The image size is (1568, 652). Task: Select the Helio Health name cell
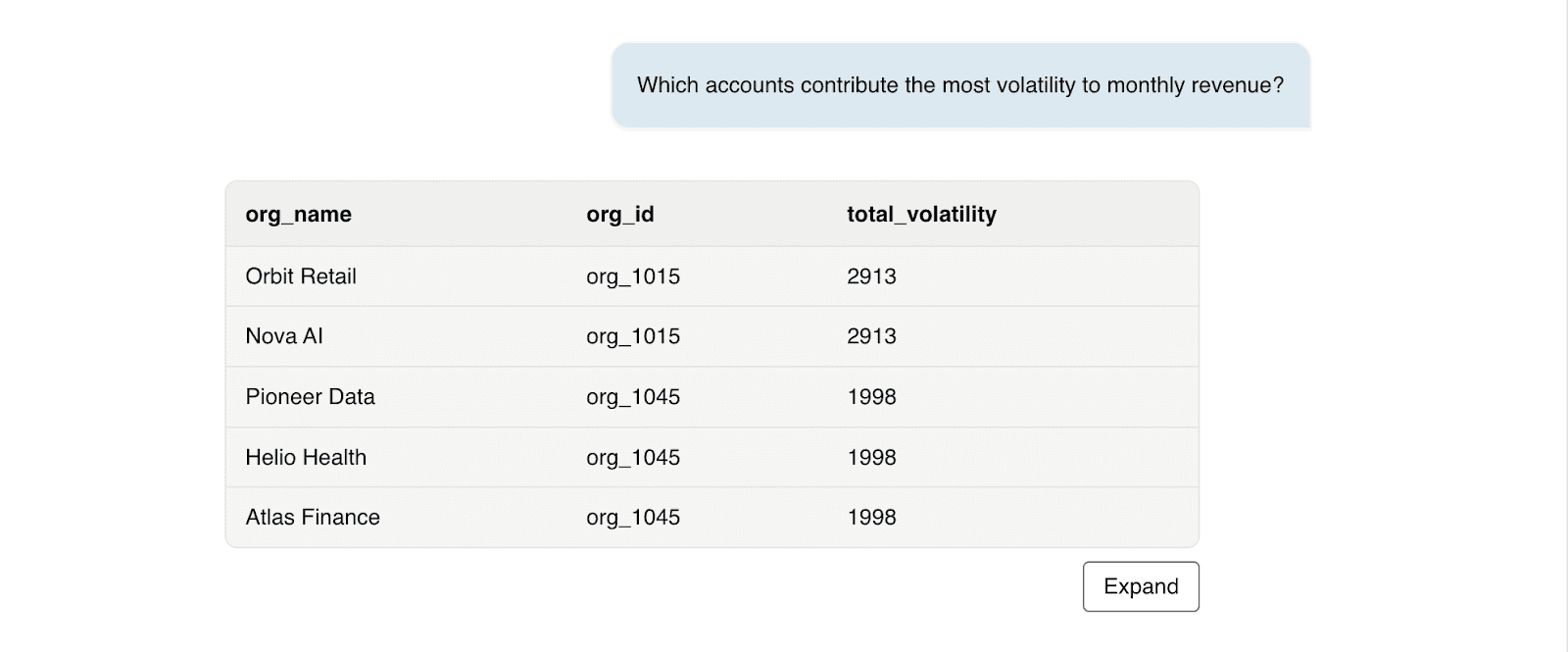click(x=306, y=457)
